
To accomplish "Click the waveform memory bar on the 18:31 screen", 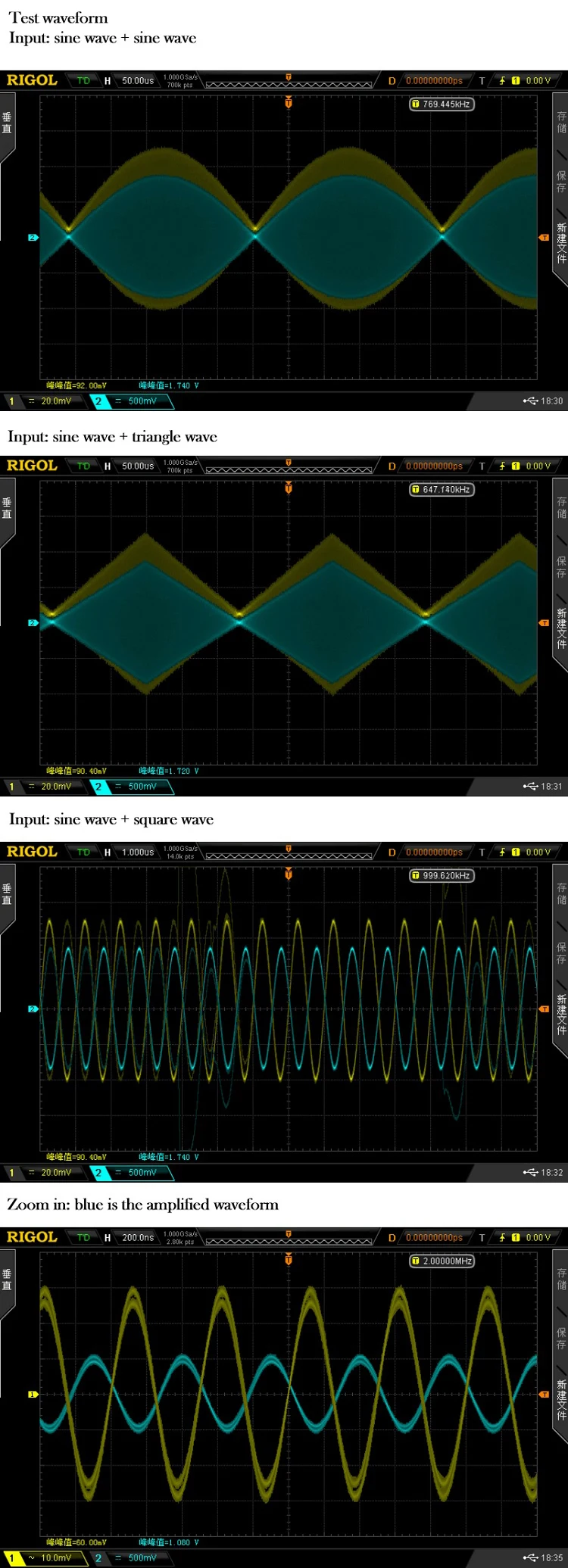I will (x=289, y=470).
